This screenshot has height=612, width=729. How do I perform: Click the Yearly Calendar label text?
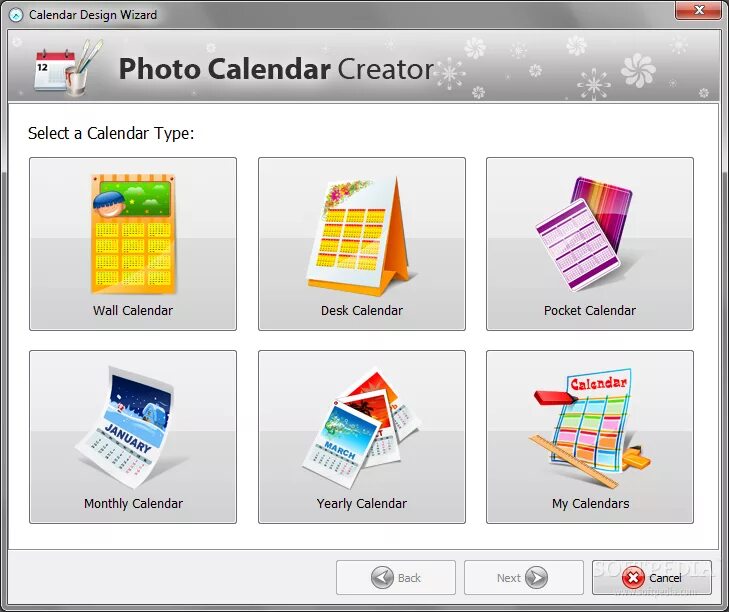[x=362, y=504]
